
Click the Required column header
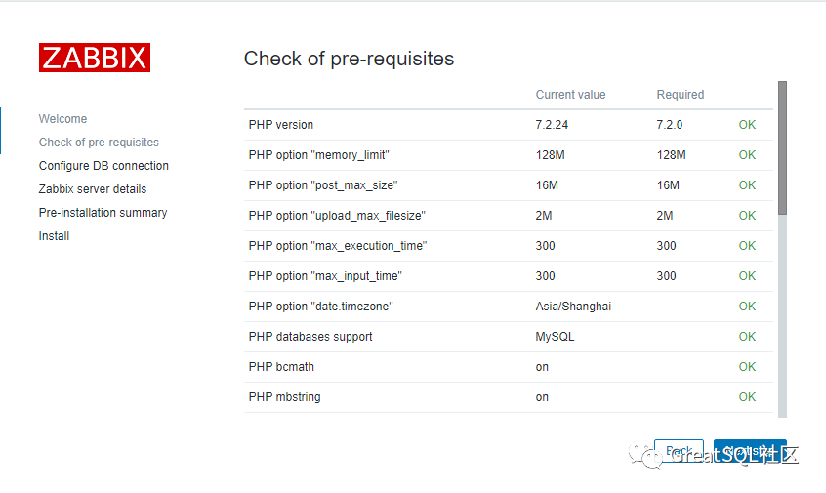[x=680, y=95]
